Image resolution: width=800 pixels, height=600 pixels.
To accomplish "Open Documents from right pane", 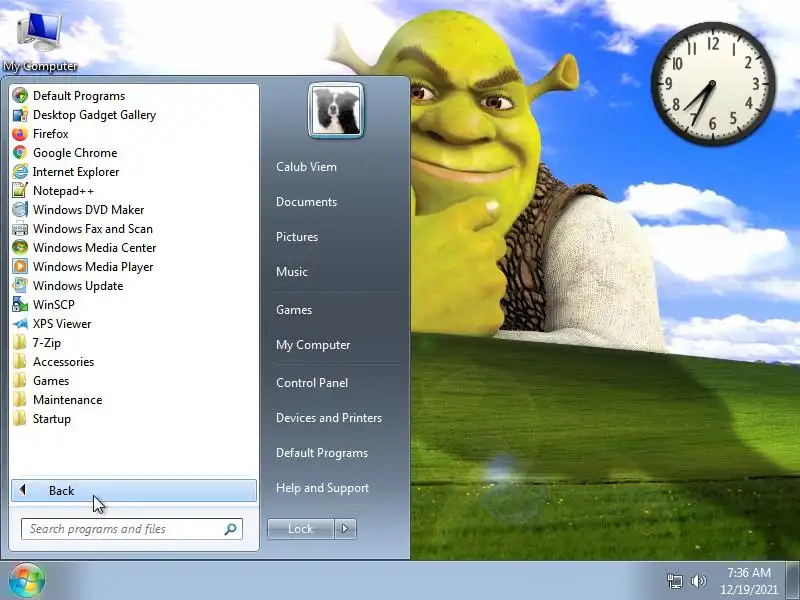I will (306, 202).
